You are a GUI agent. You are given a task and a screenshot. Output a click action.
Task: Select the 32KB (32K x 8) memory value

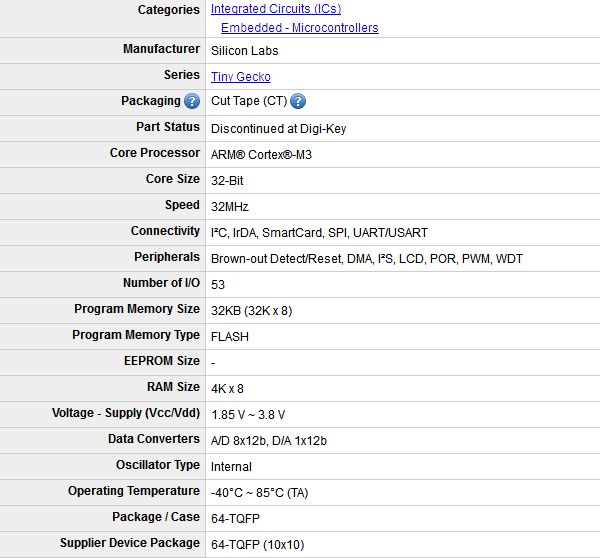[251, 311]
